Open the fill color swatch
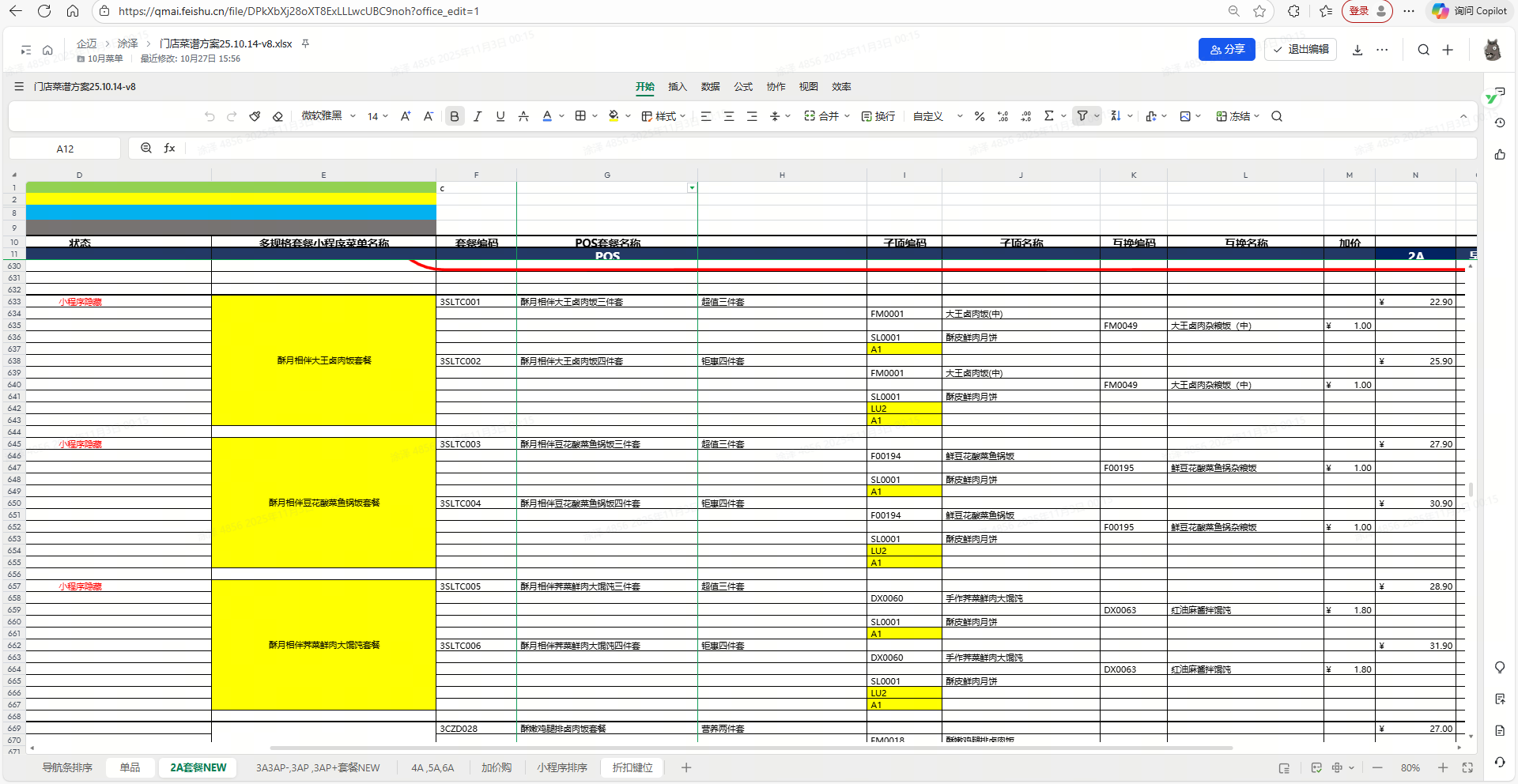Screen dimensions: 1518x784 pyautogui.click(x=614, y=116)
